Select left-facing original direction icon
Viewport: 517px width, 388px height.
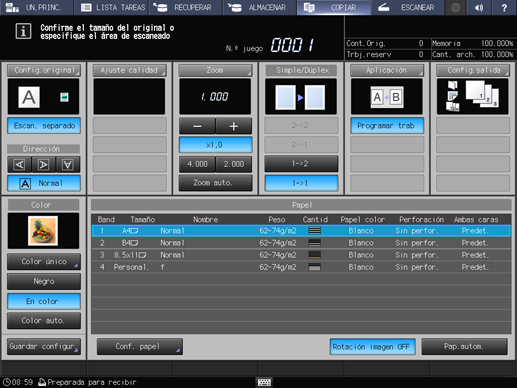pyautogui.click(x=19, y=164)
